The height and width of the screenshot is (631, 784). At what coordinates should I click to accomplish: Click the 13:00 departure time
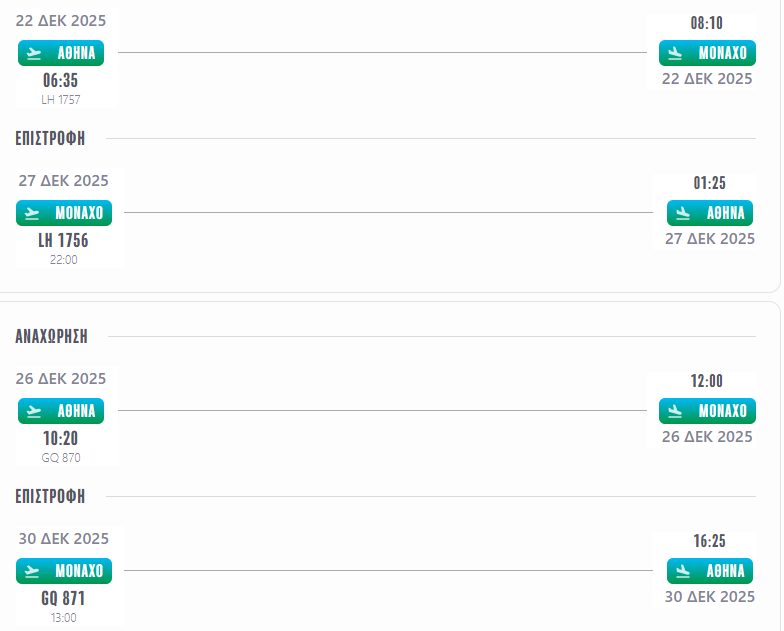(63, 617)
